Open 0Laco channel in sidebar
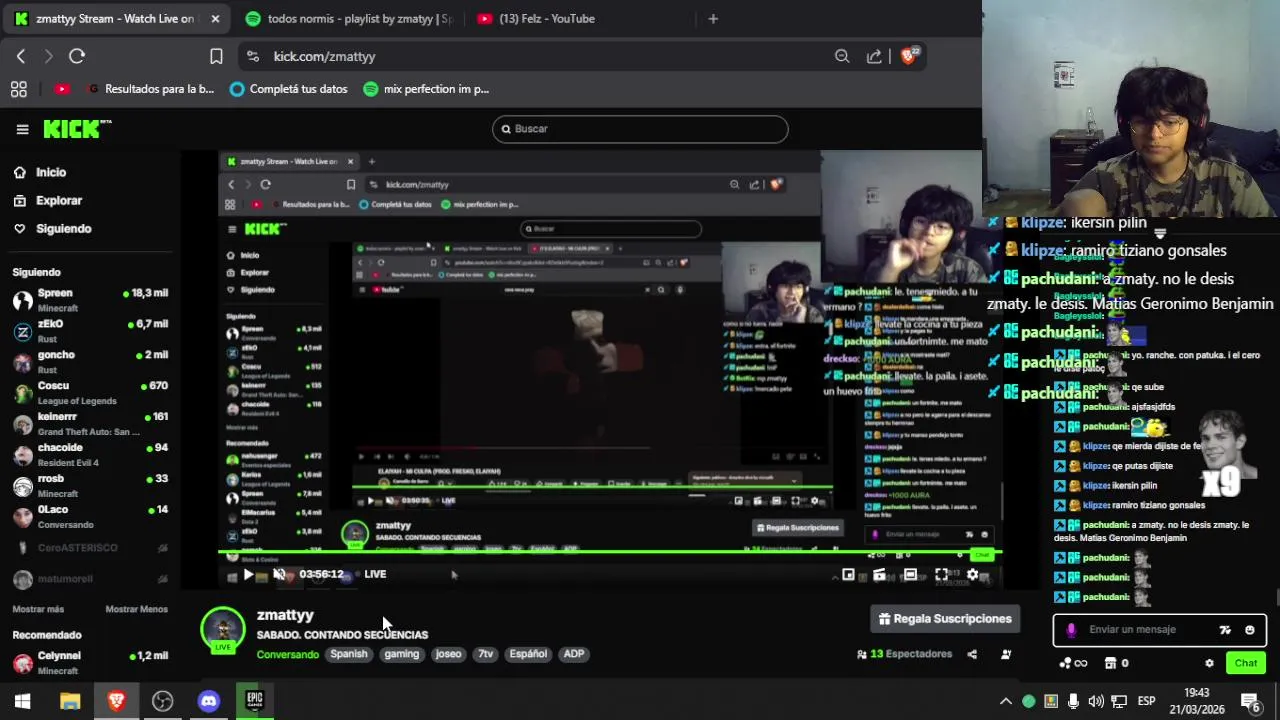The width and height of the screenshot is (1280, 720). tap(90, 517)
